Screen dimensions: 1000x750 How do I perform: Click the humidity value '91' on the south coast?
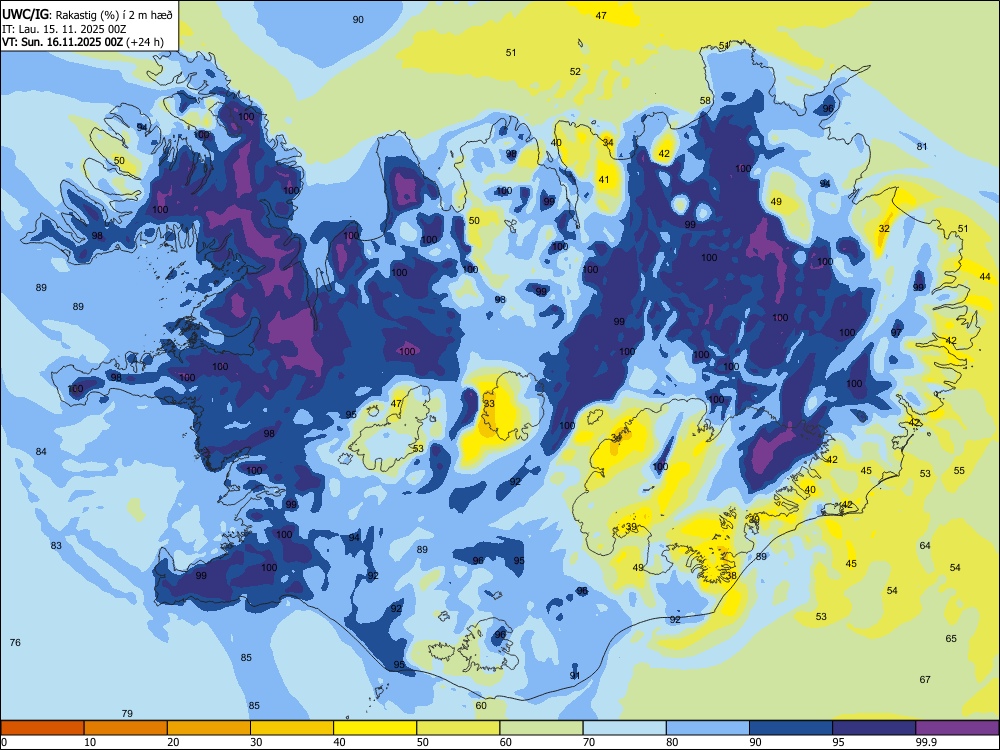click(575, 675)
